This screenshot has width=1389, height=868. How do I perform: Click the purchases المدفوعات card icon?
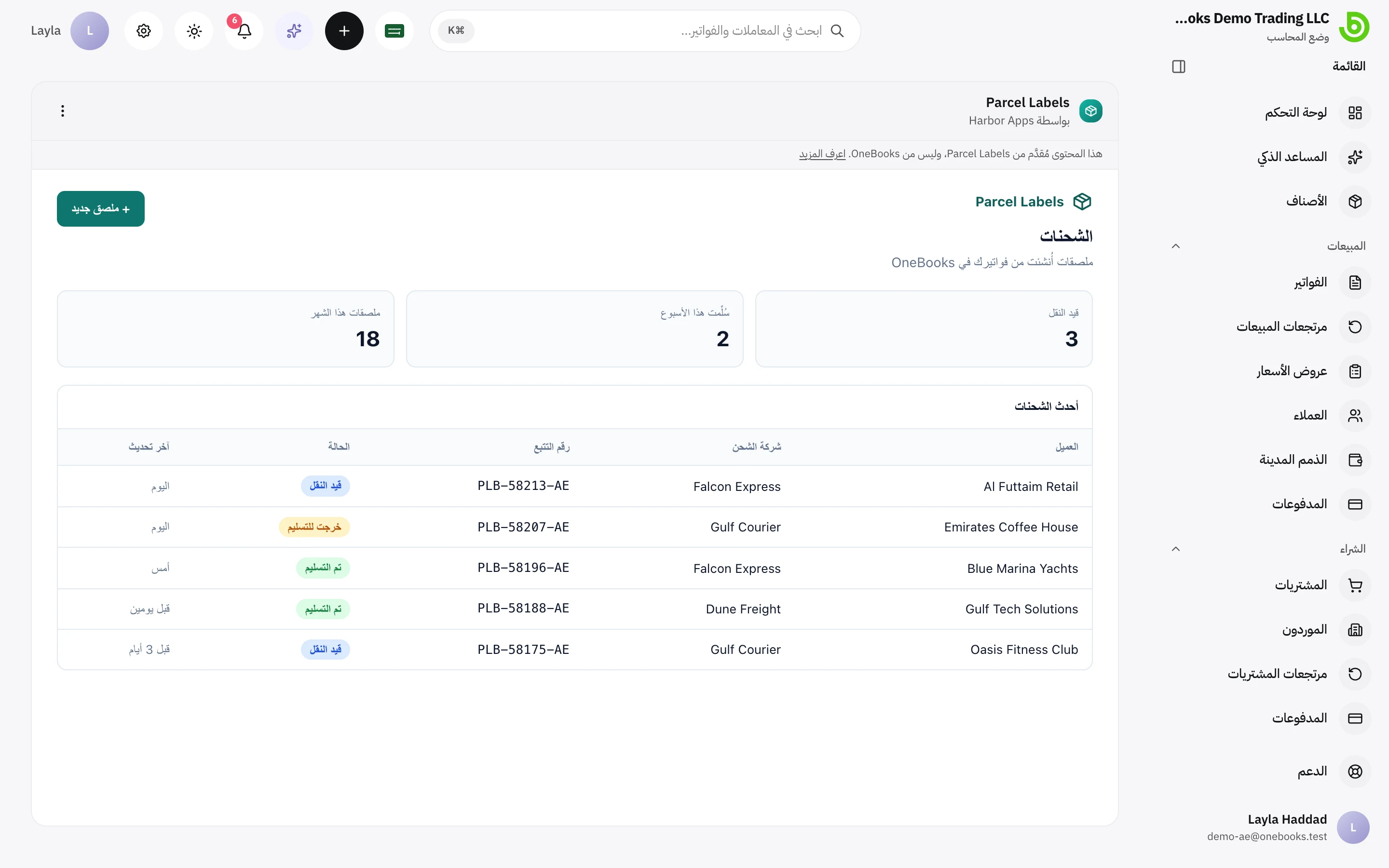pyautogui.click(x=1355, y=718)
